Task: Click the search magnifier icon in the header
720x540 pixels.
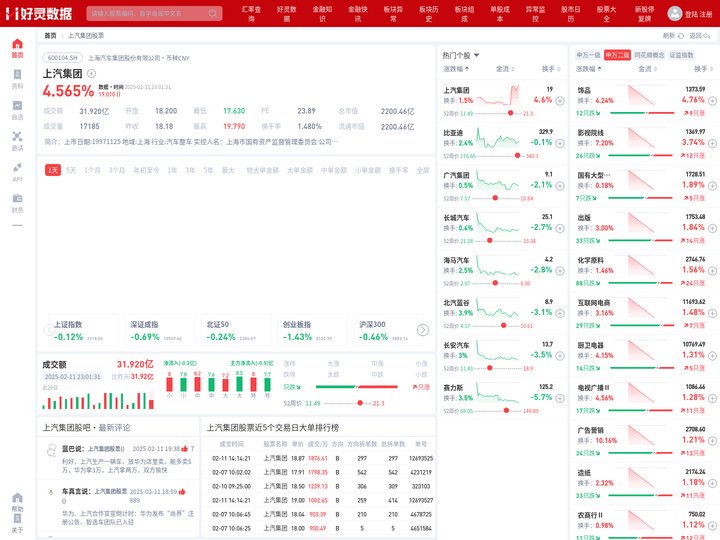Action: point(213,13)
